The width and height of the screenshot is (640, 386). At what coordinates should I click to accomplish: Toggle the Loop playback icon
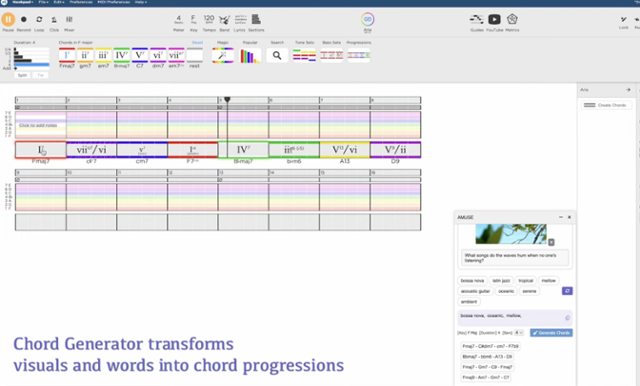(x=39, y=19)
